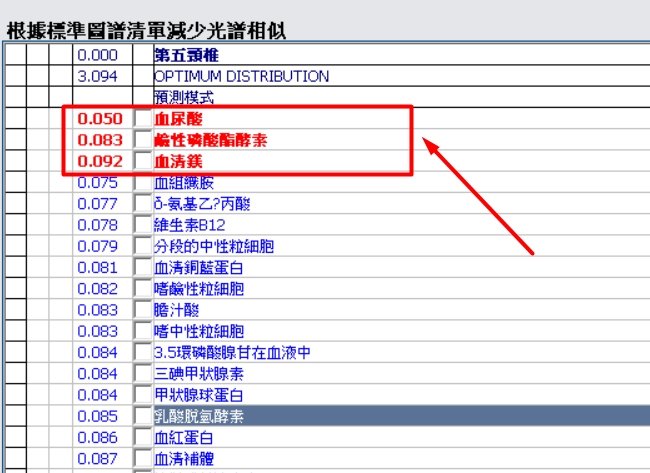Check the box beside 血尿酸

click(143, 119)
